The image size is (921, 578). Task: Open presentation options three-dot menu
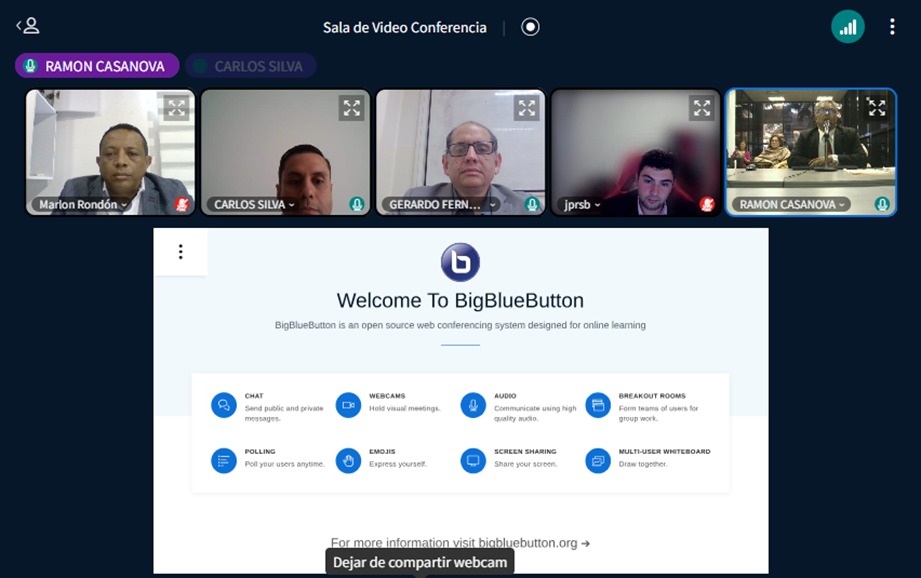tap(180, 252)
